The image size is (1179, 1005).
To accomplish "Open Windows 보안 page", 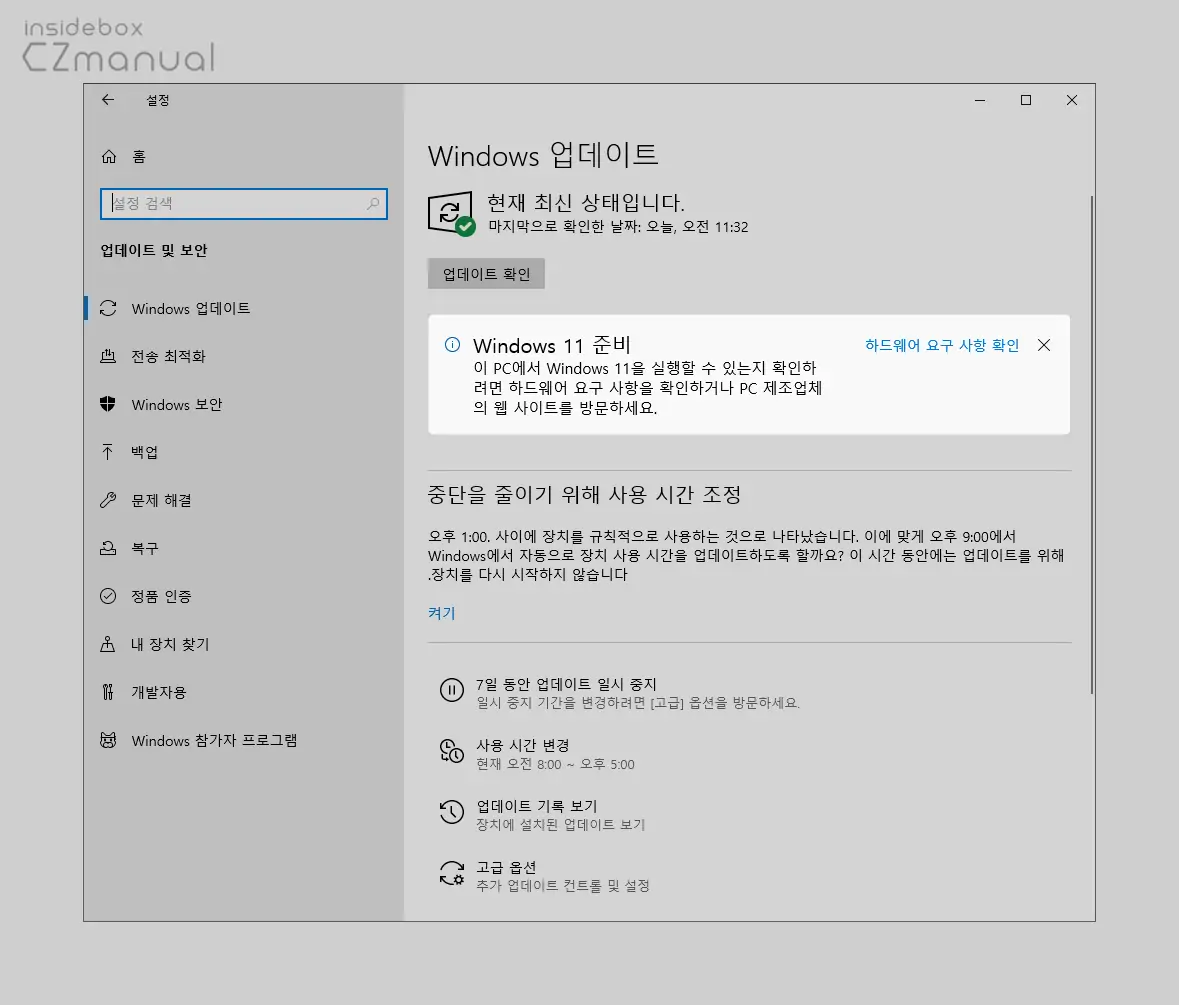I will (x=244, y=404).
